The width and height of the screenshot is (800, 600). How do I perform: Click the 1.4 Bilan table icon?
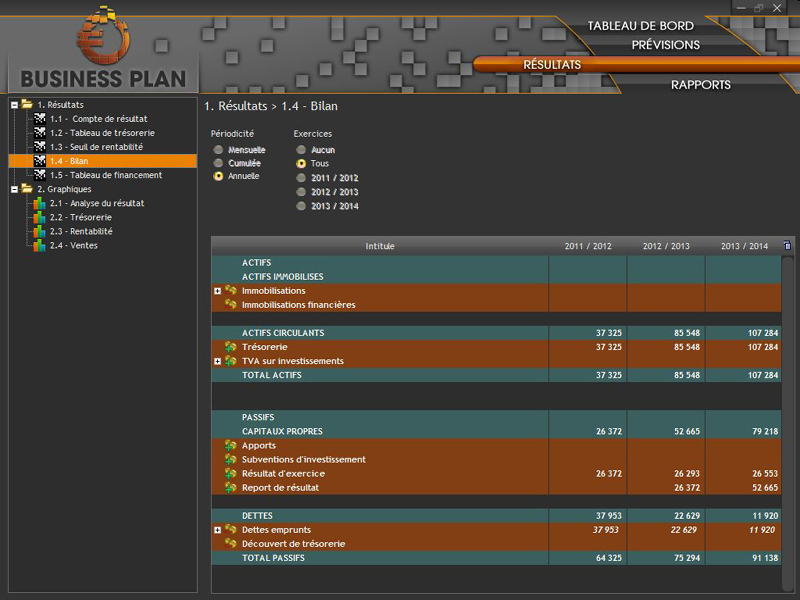point(40,161)
